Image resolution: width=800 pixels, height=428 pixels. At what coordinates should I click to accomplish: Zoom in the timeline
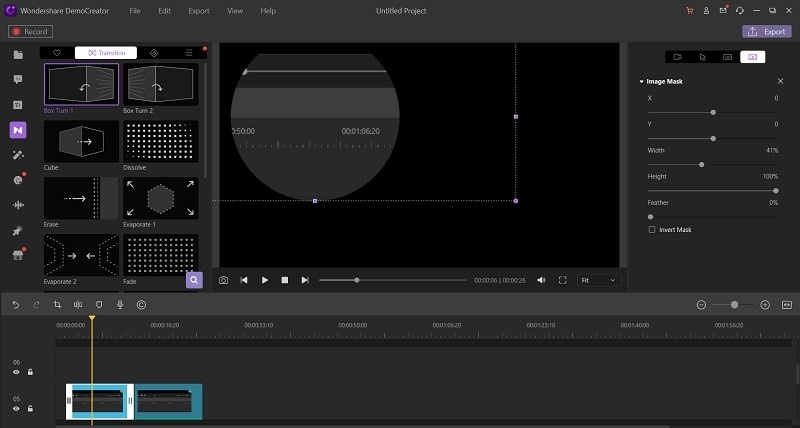click(x=765, y=305)
